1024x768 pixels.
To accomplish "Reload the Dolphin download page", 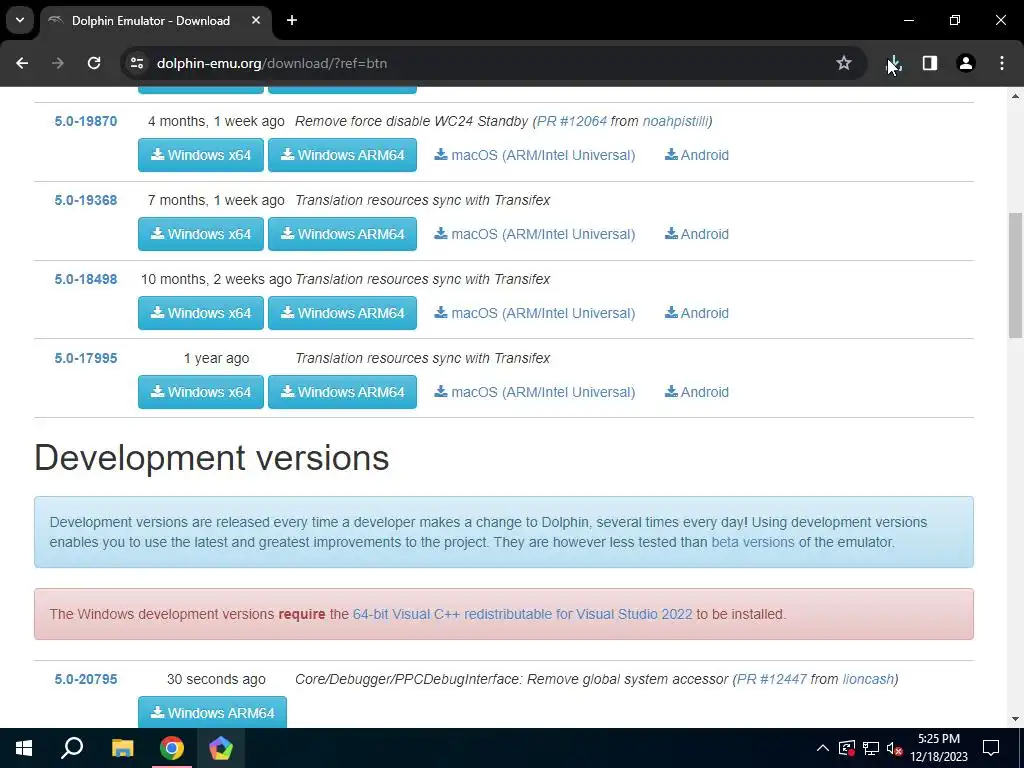I will point(94,63).
